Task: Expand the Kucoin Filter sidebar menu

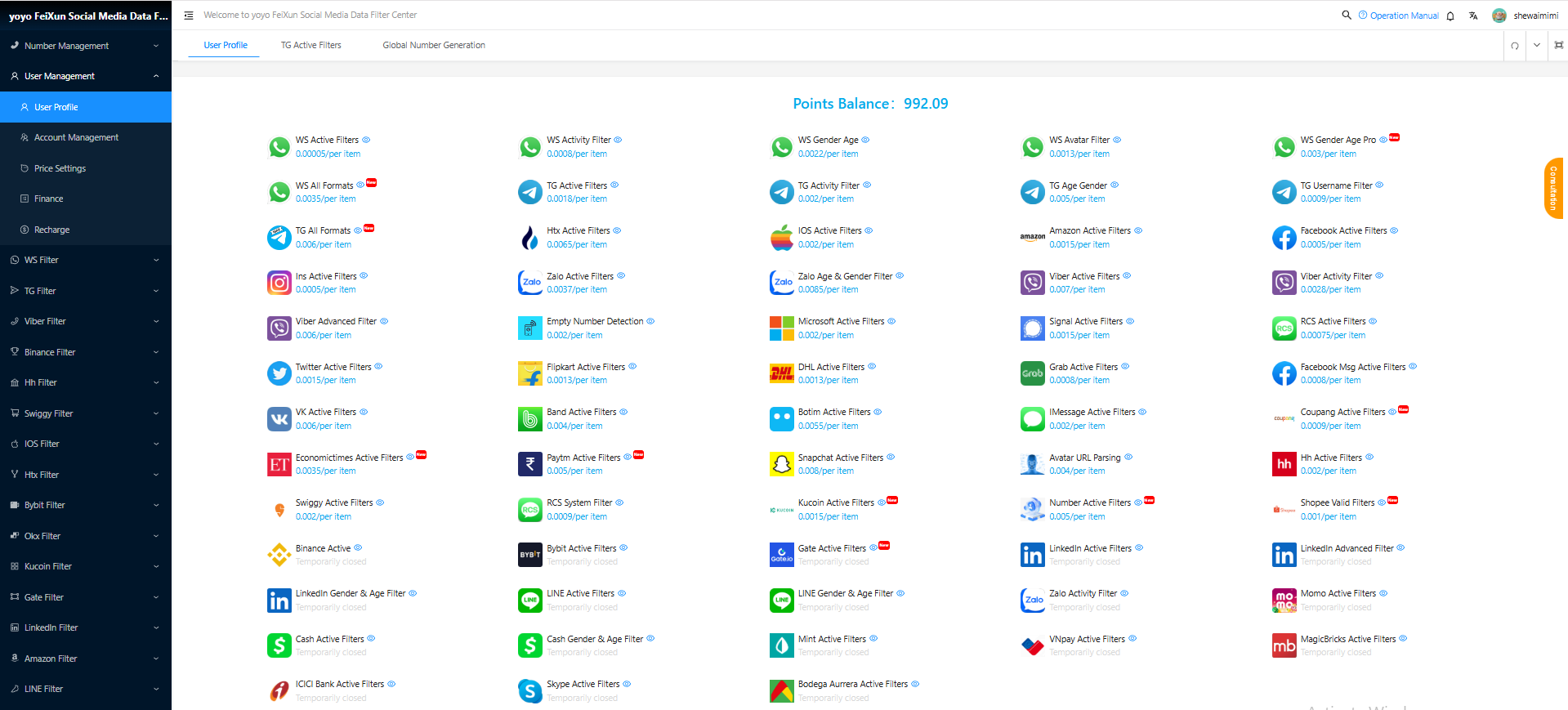Action: point(86,566)
